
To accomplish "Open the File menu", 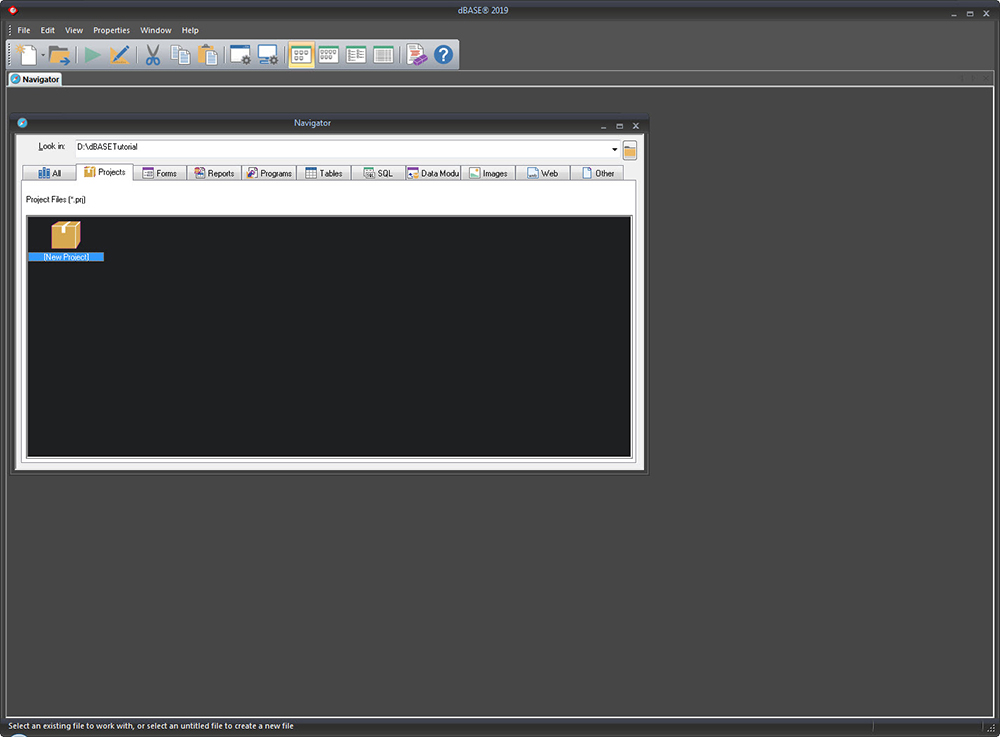I will click(24, 30).
